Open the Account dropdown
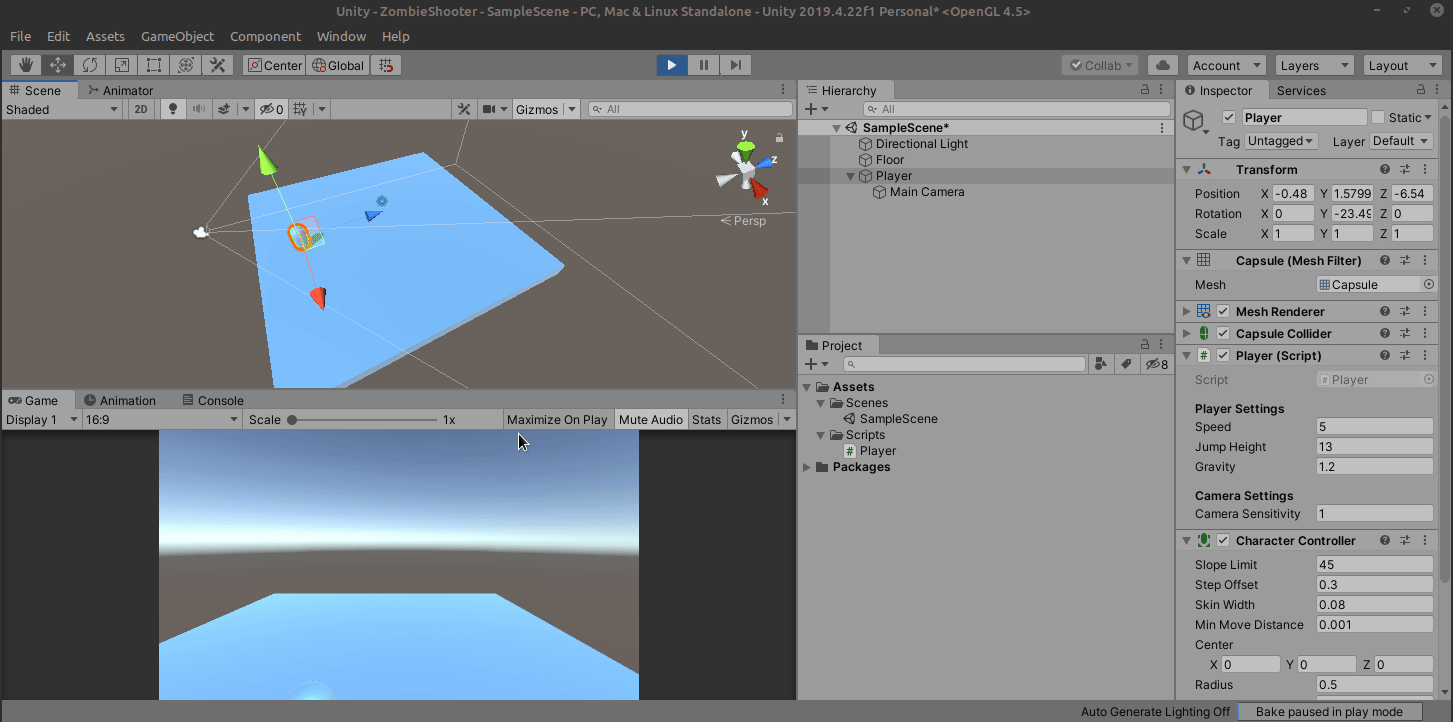The image size is (1453, 722). (x=1226, y=65)
